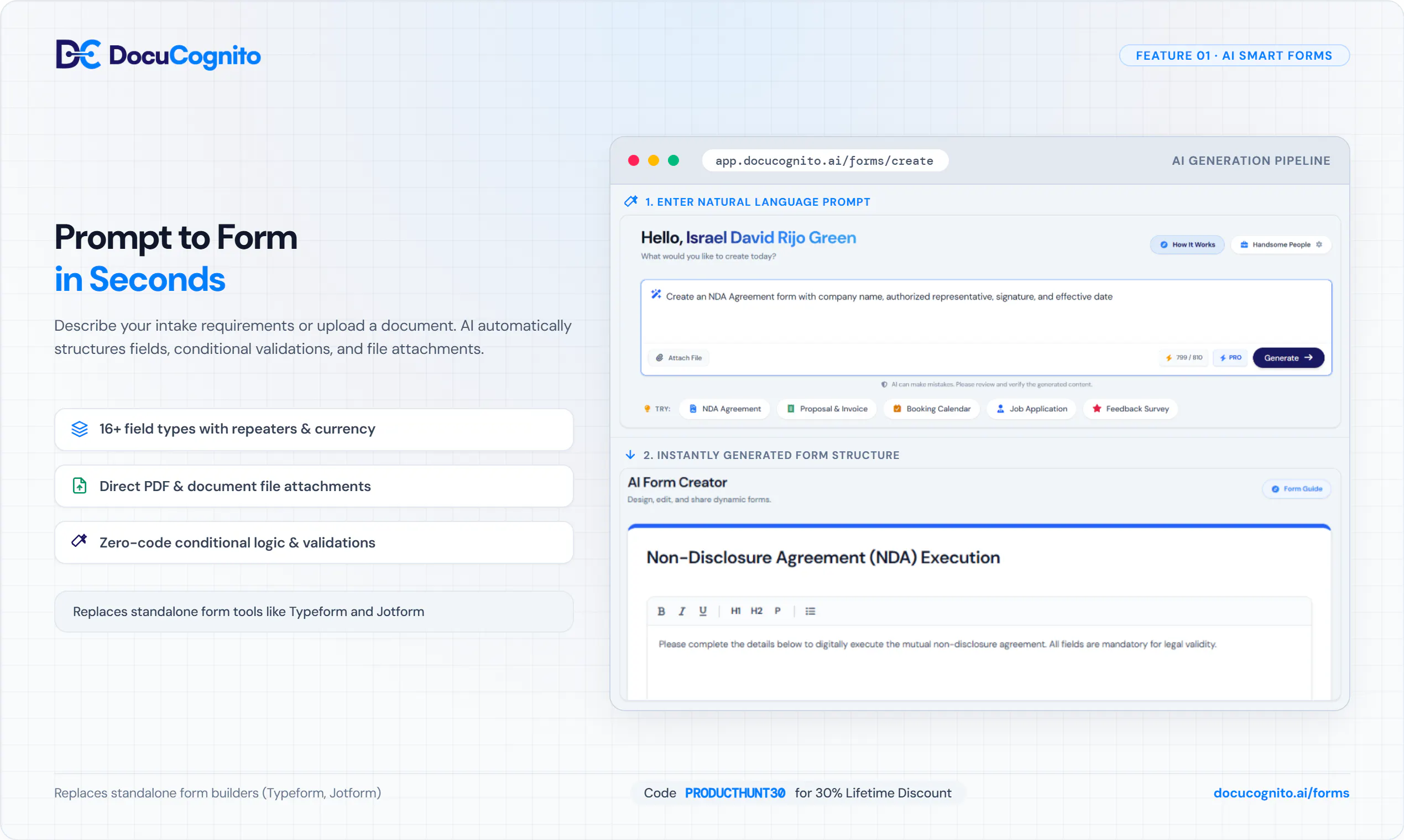The height and width of the screenshot is (840, 1404).
Task: Click the magic wand icon in prompt box
Action: coord(656,294)
